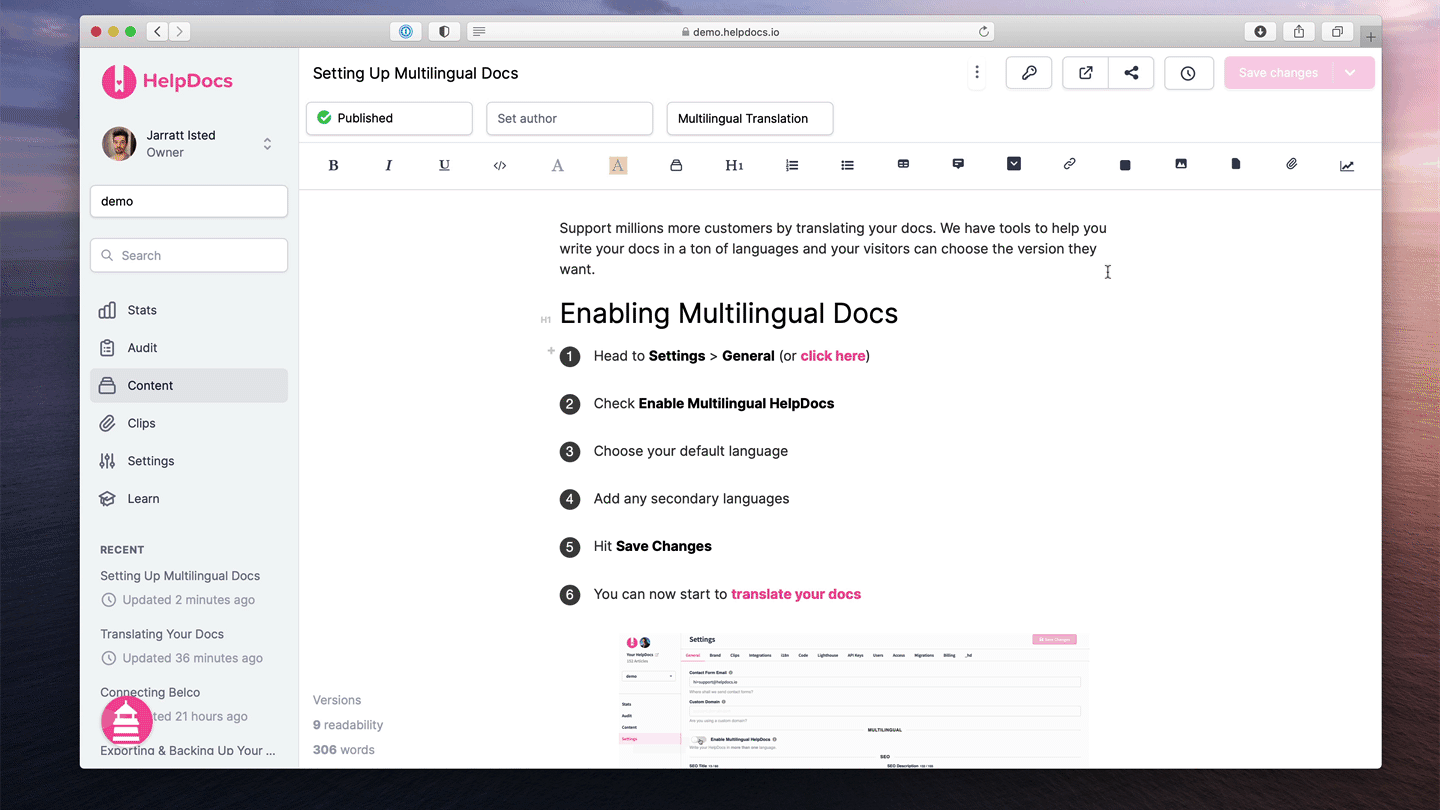1440x810 pixels.
Task: Open the Published status dropdown
Action: (389, 118)
